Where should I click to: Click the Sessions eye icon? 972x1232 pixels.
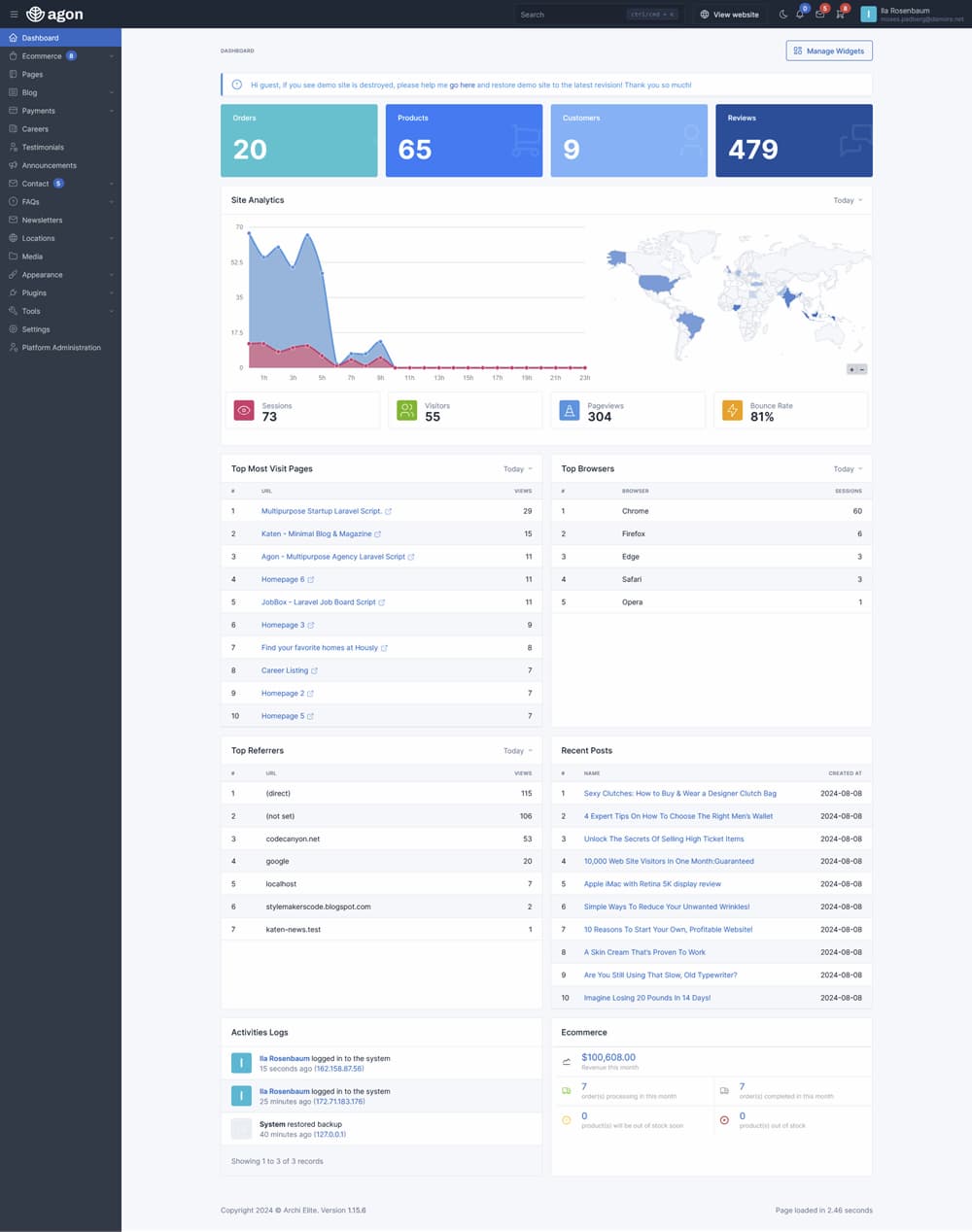click(244, 411)
